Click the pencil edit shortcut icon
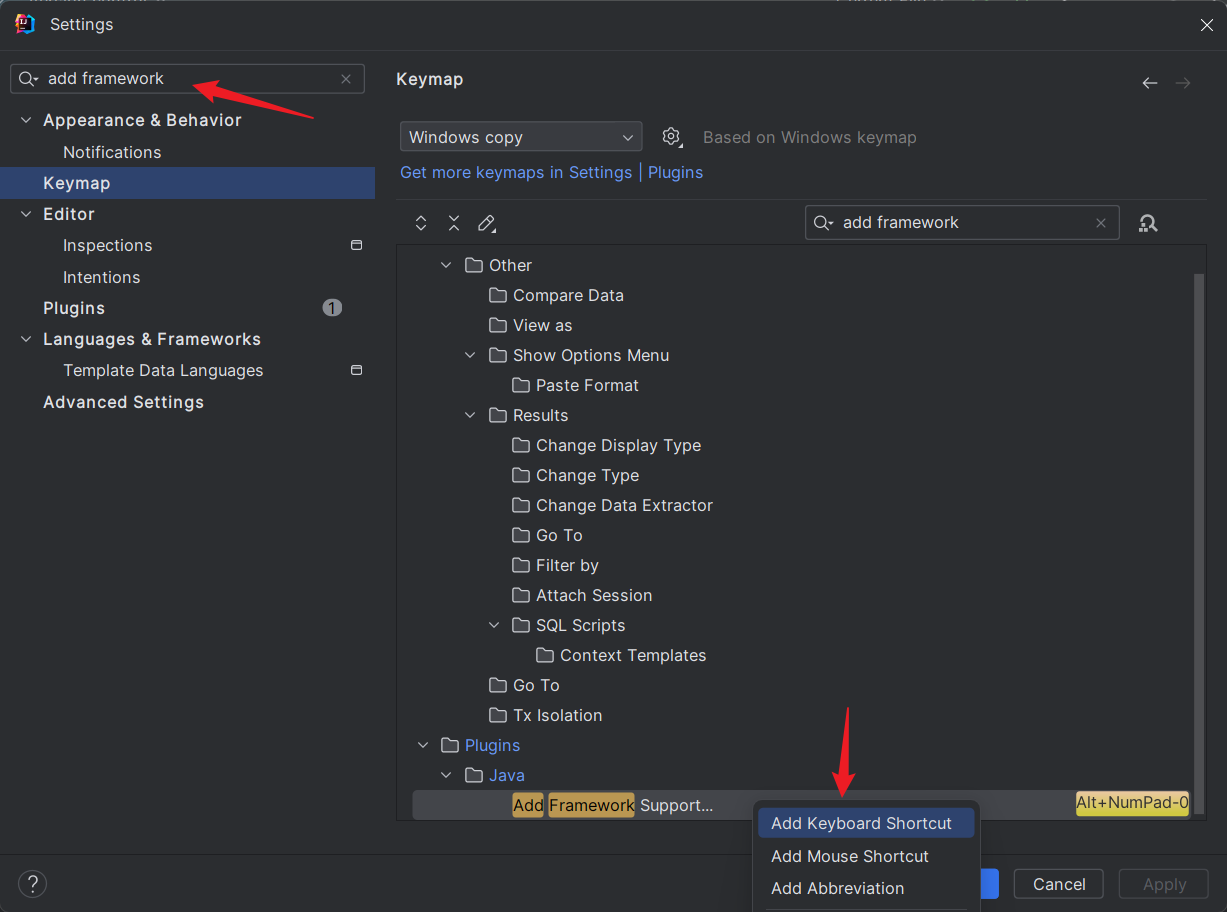The height and width of the screenshot is (912, 1227). click(487, 223)
